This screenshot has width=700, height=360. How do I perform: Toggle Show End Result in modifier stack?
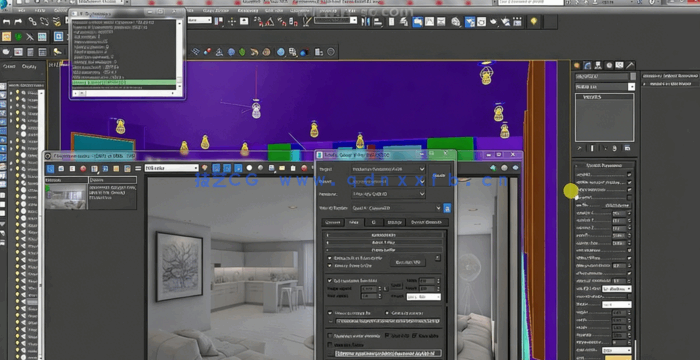click(x=592, y=148)
